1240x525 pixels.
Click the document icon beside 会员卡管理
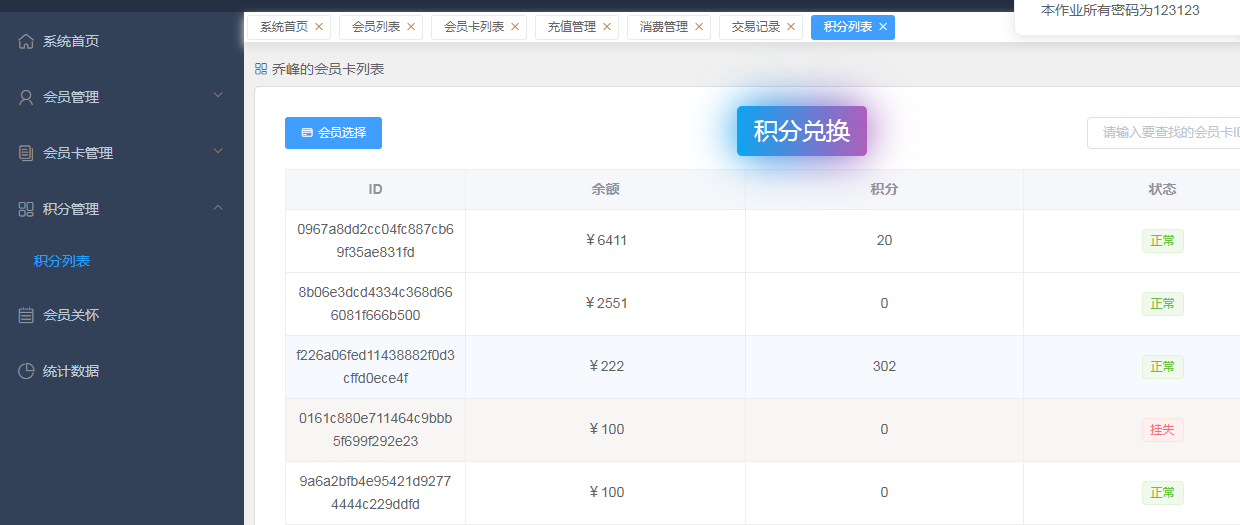coord(26,154)
